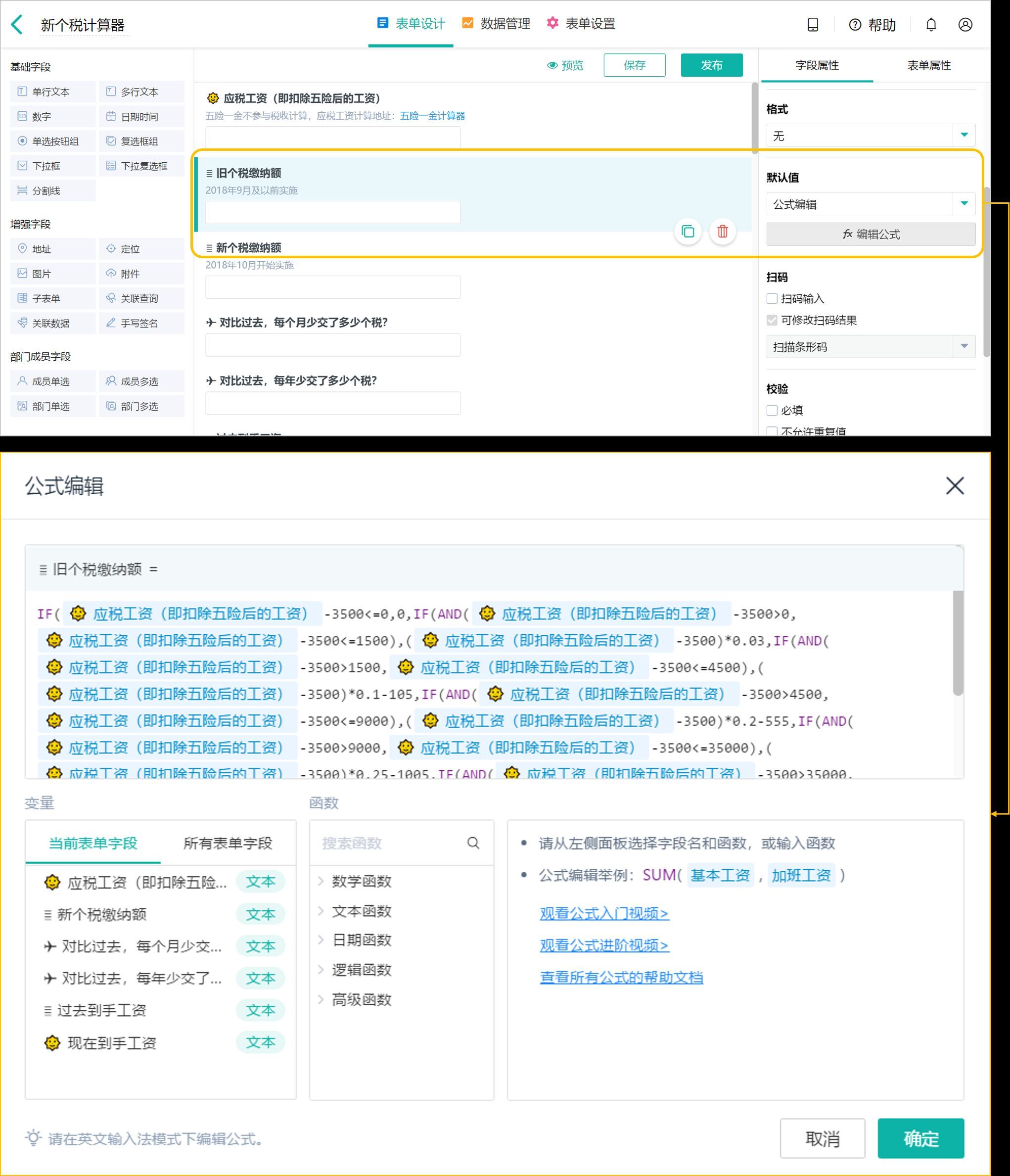This screenshot has height=1176, width=1010.
Task: Add a 定位 field
Action: pos(141,248)
